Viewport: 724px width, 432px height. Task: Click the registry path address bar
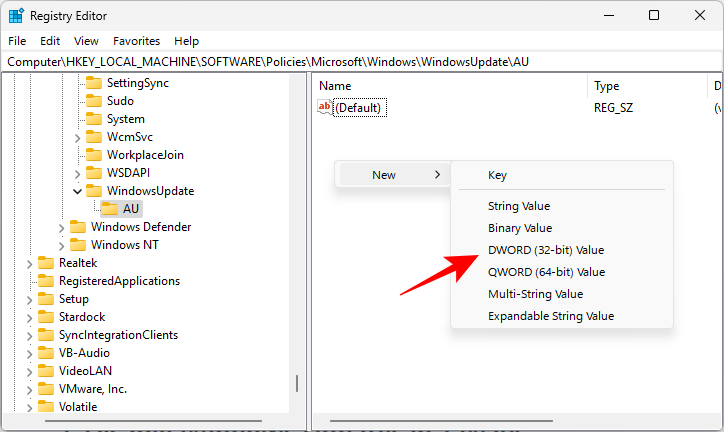coord(362,61)
